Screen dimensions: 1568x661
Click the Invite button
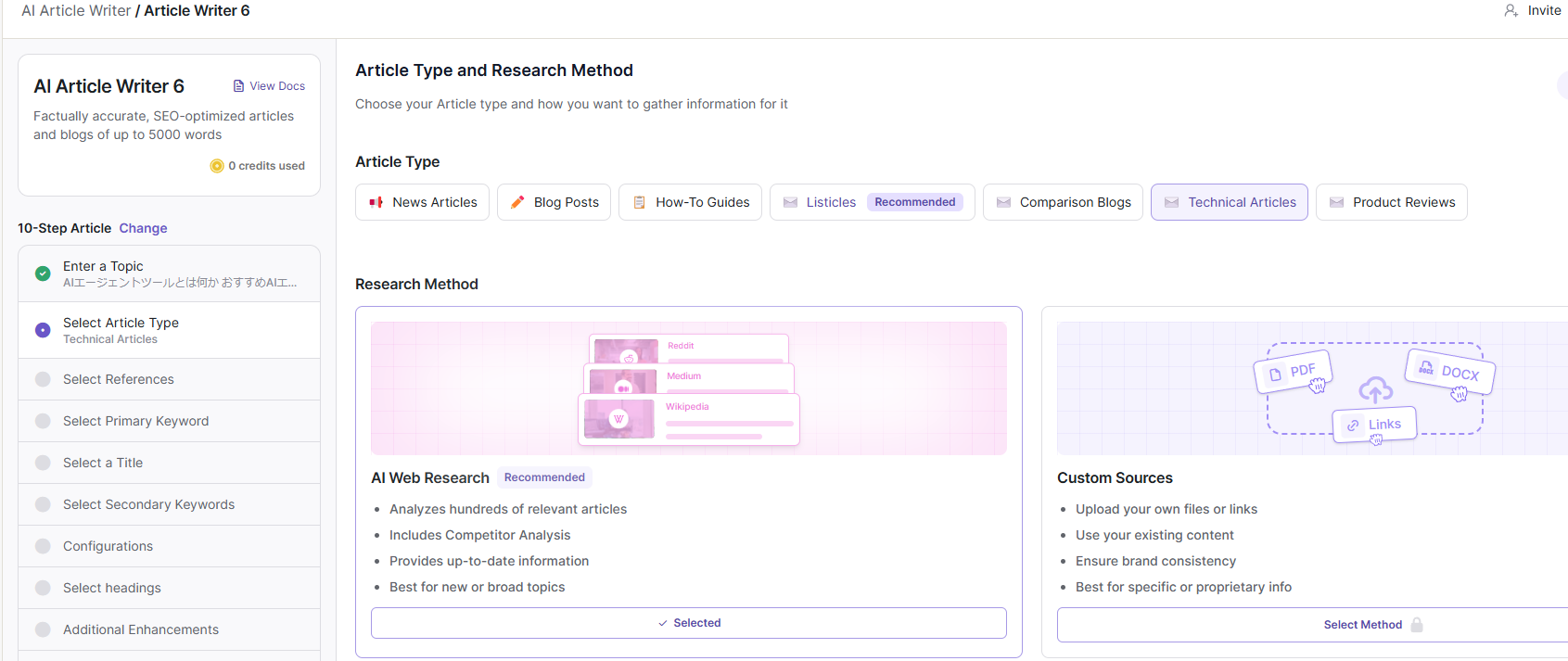(x=1533, y=10)
